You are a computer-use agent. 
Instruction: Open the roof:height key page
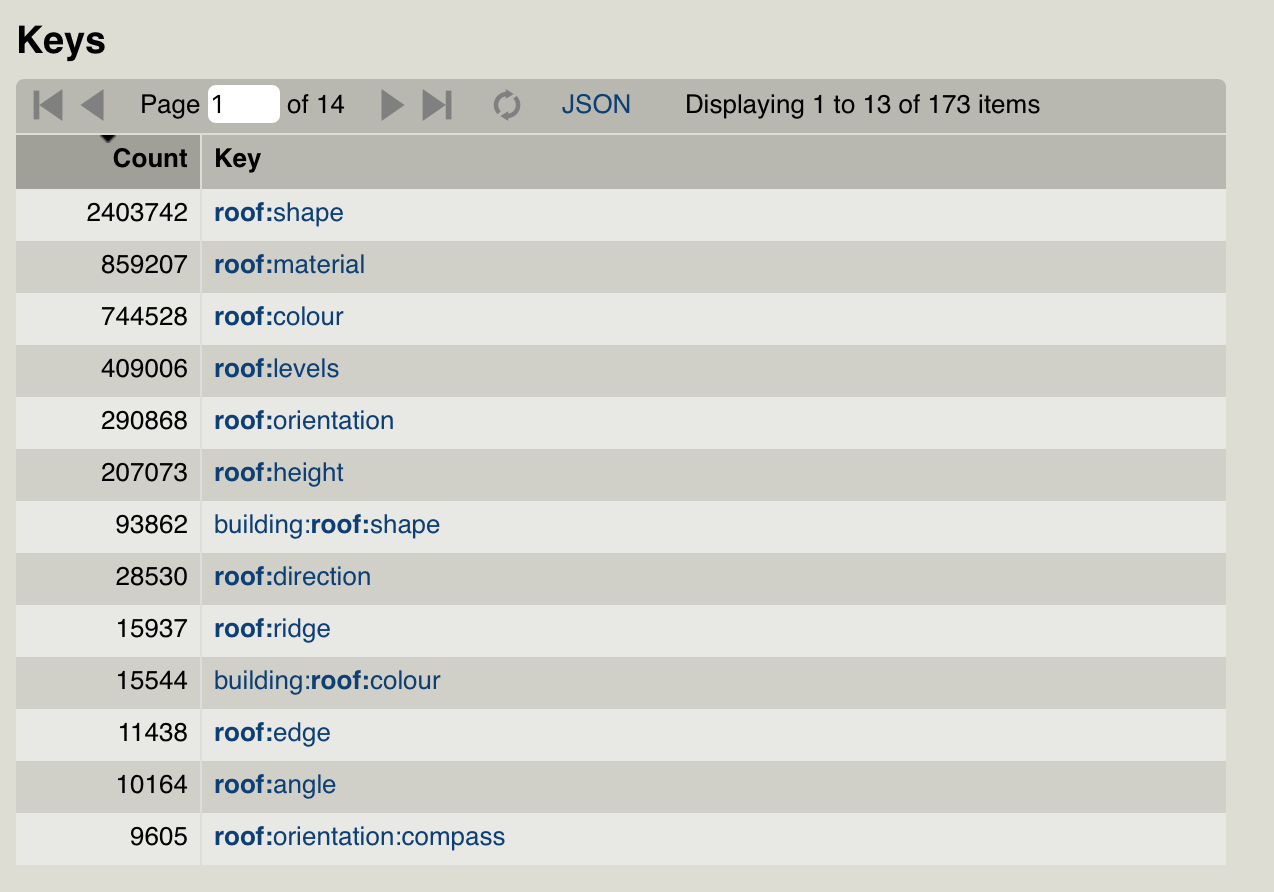278,472
